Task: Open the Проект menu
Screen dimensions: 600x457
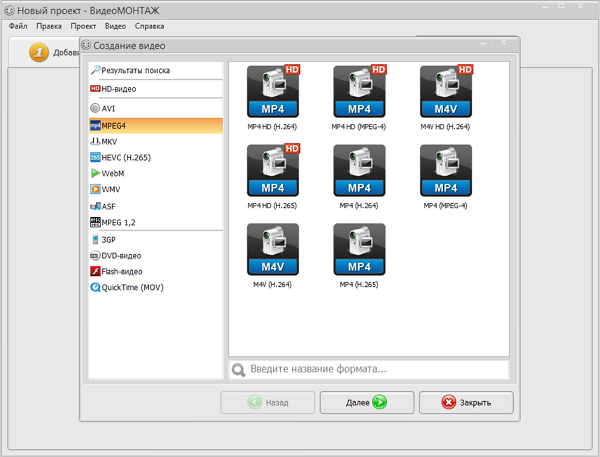Action: 83,26
